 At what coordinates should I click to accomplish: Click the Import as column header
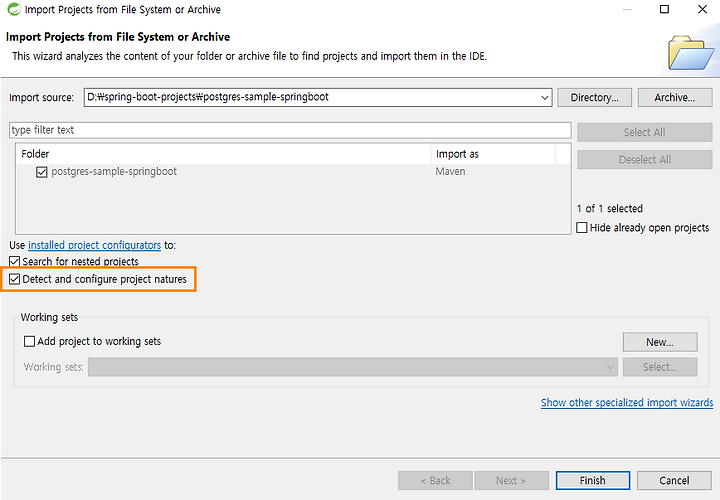(x=493, y=154)
